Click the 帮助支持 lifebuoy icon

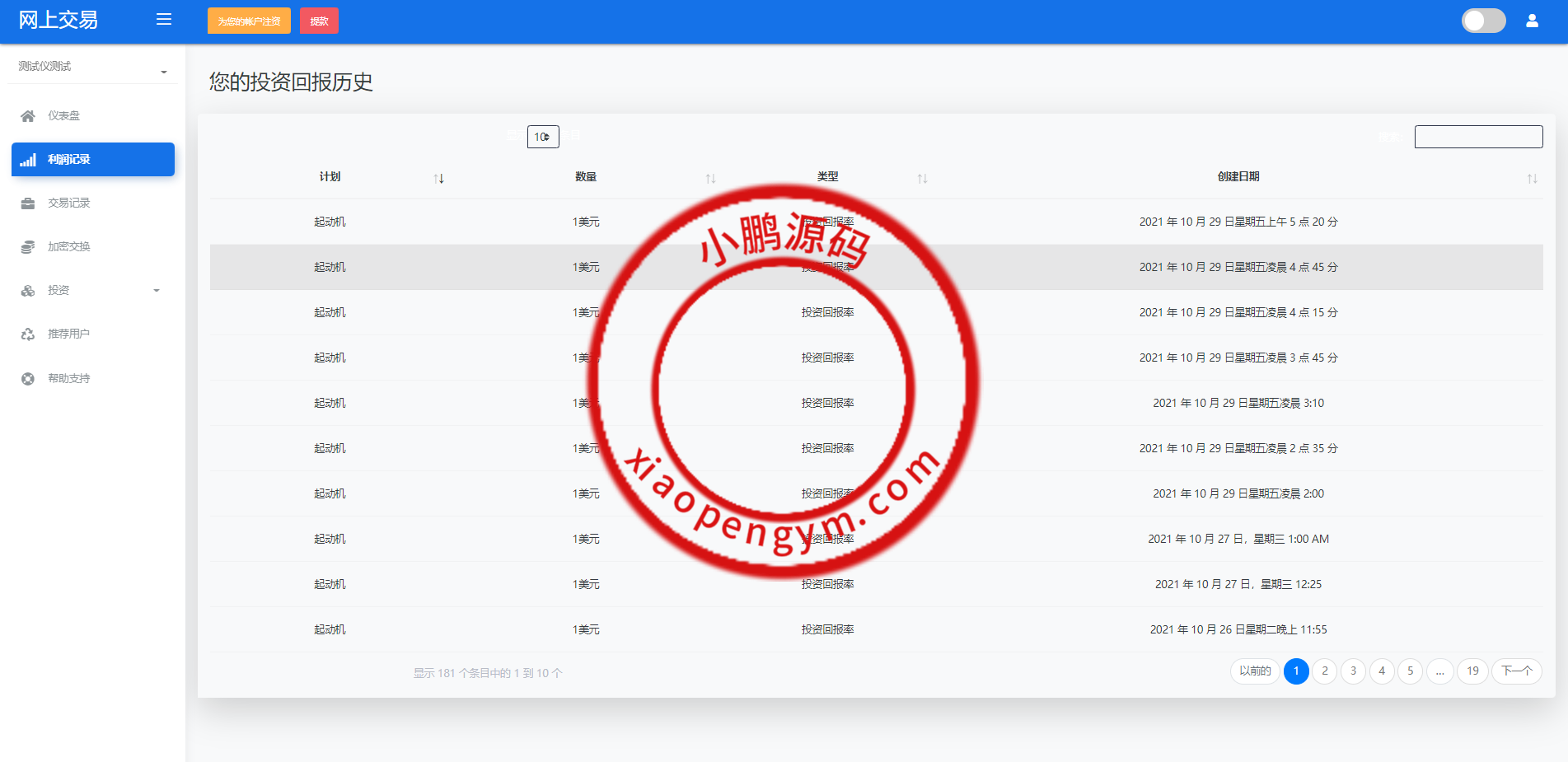click(x=28, y=379)
